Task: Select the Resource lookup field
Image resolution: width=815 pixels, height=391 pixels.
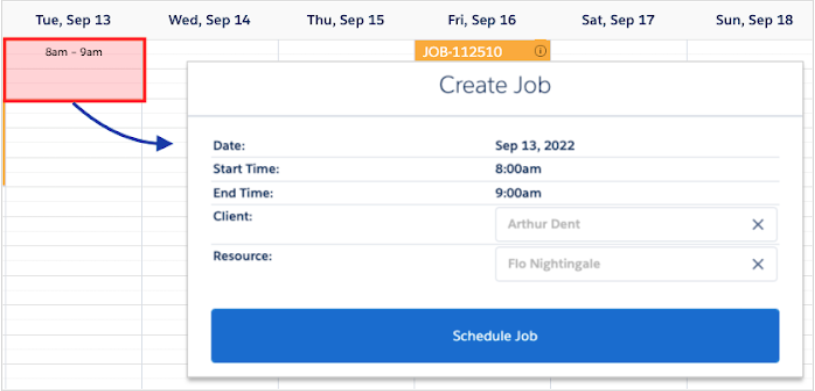Action: [x=636, y=264]
